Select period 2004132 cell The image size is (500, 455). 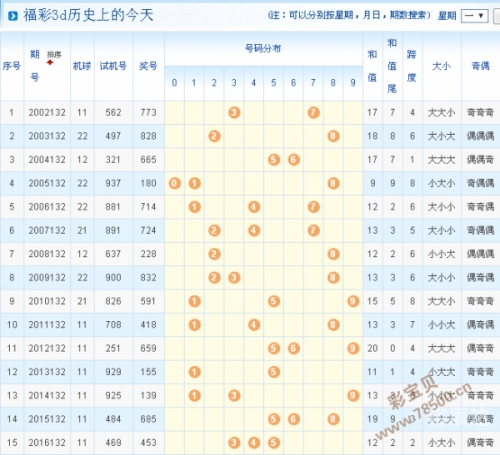point(47,160)
